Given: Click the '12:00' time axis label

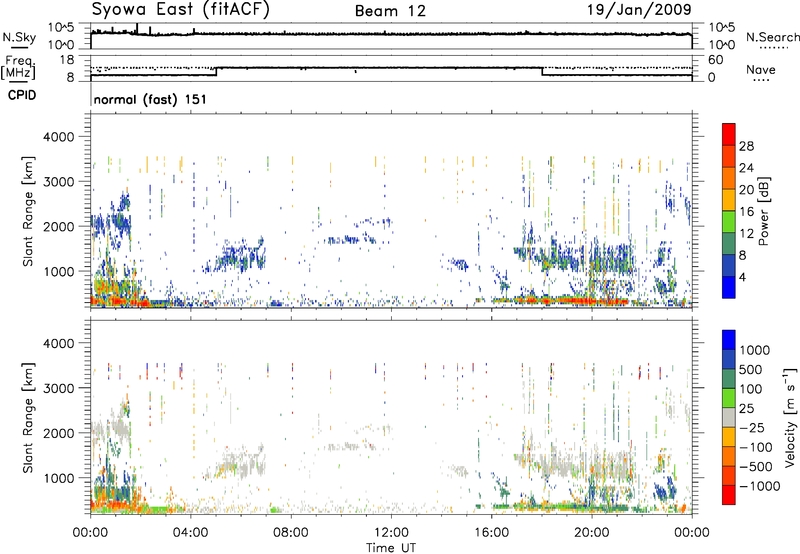Looking at the screenshot, I should click(391, 533).
